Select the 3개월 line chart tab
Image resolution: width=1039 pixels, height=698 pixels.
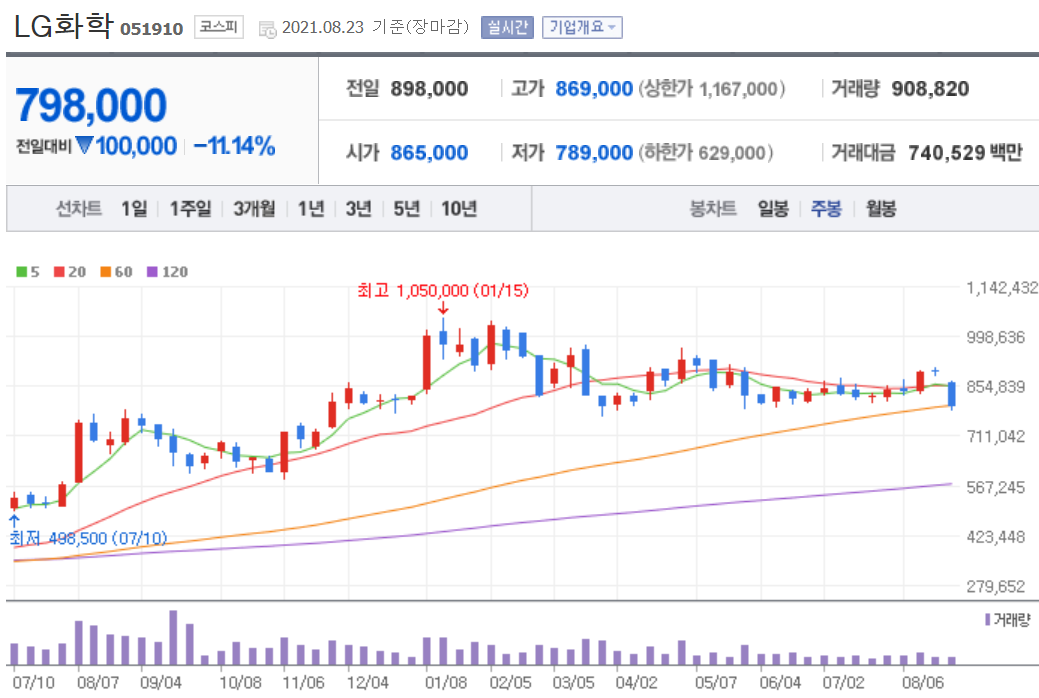(x=254, y=209)
